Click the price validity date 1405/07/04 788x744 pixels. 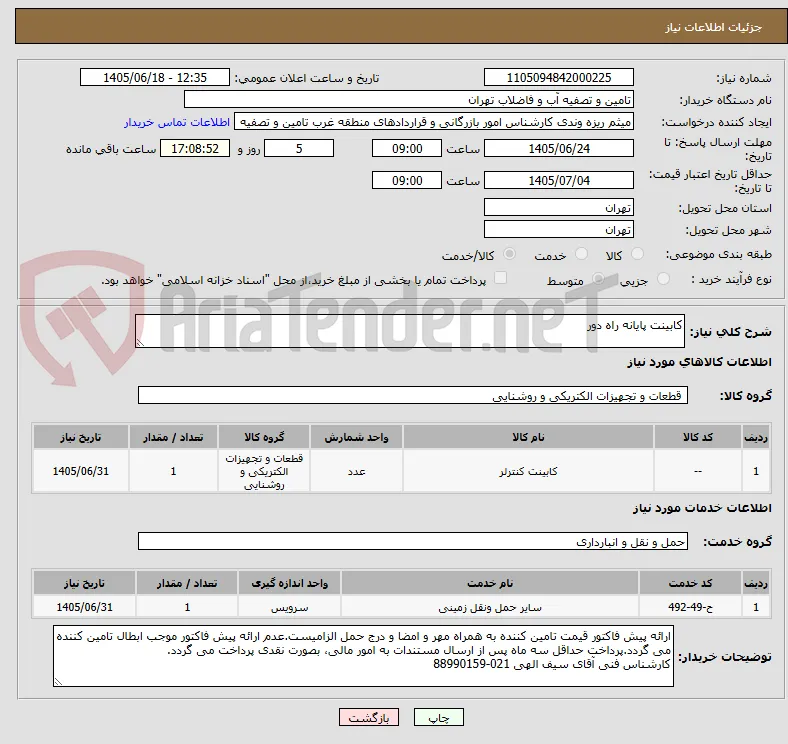click(x=558, y=180)
